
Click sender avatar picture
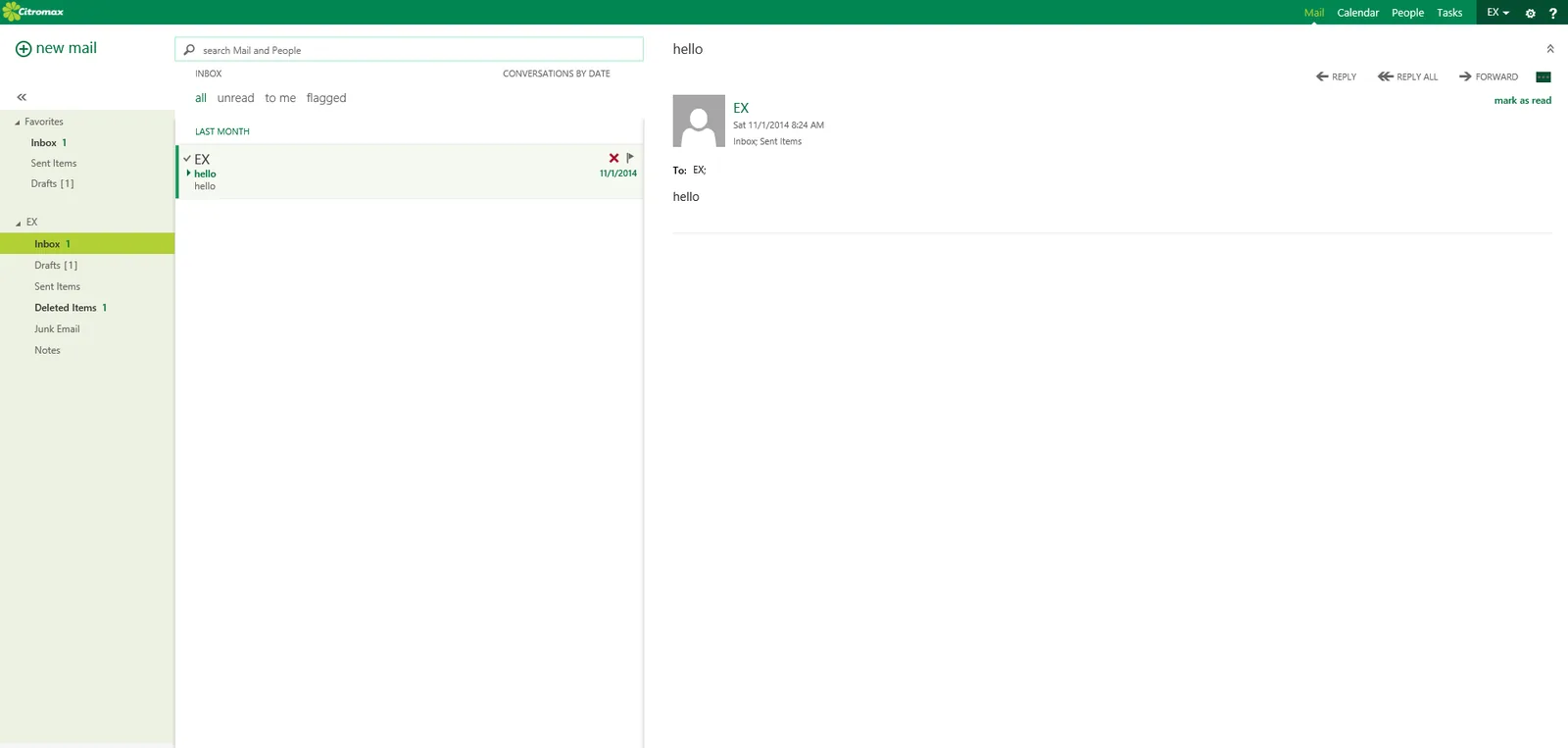click(699, 121)
